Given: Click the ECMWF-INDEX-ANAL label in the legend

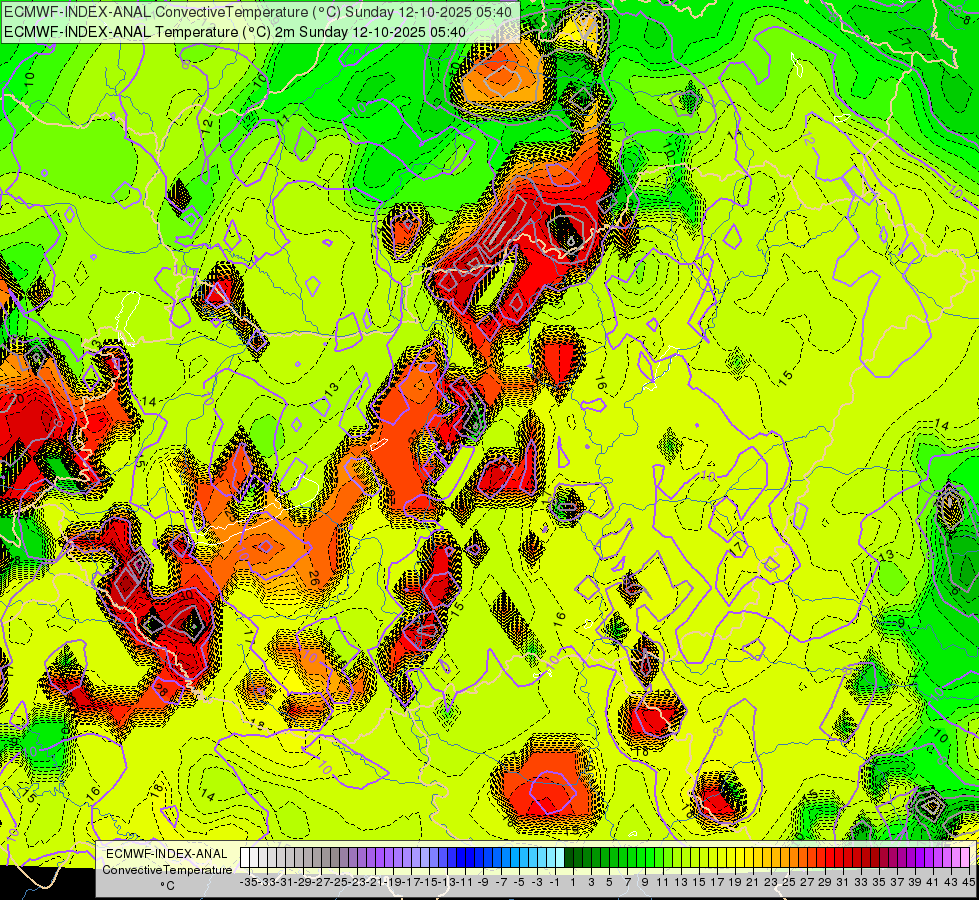Looking at the screenshot, I should [x=167, y=854].
